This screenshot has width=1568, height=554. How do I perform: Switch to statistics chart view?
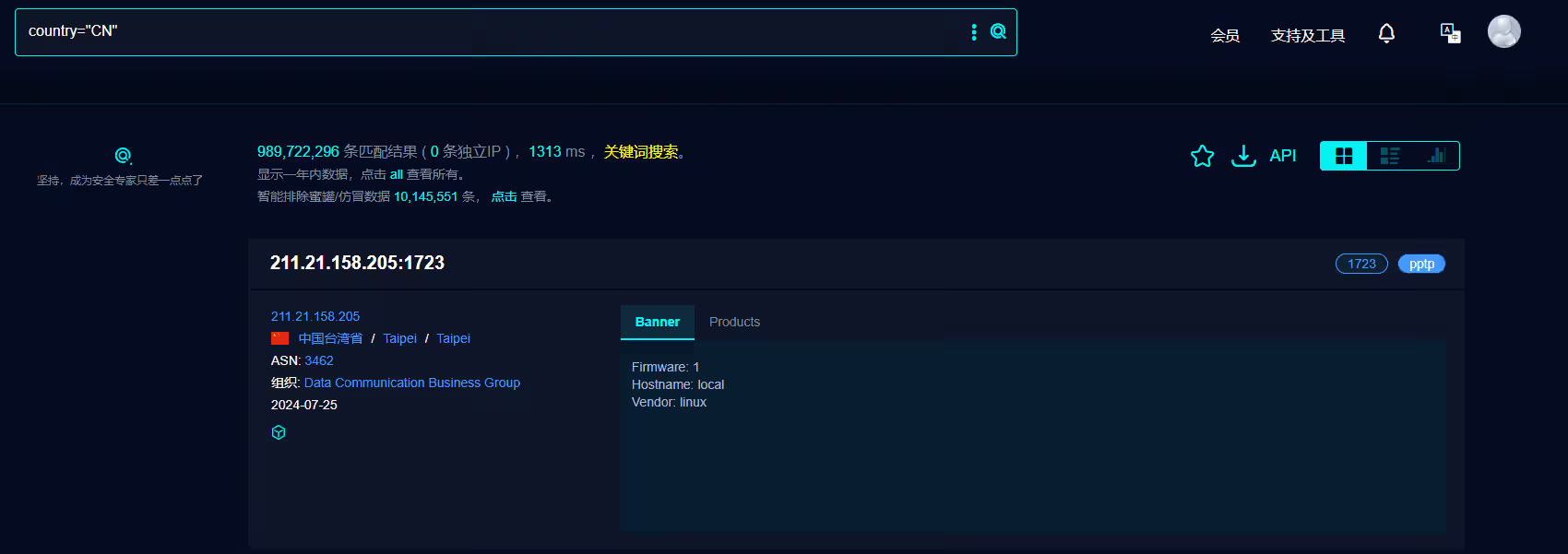(1436, 156)
